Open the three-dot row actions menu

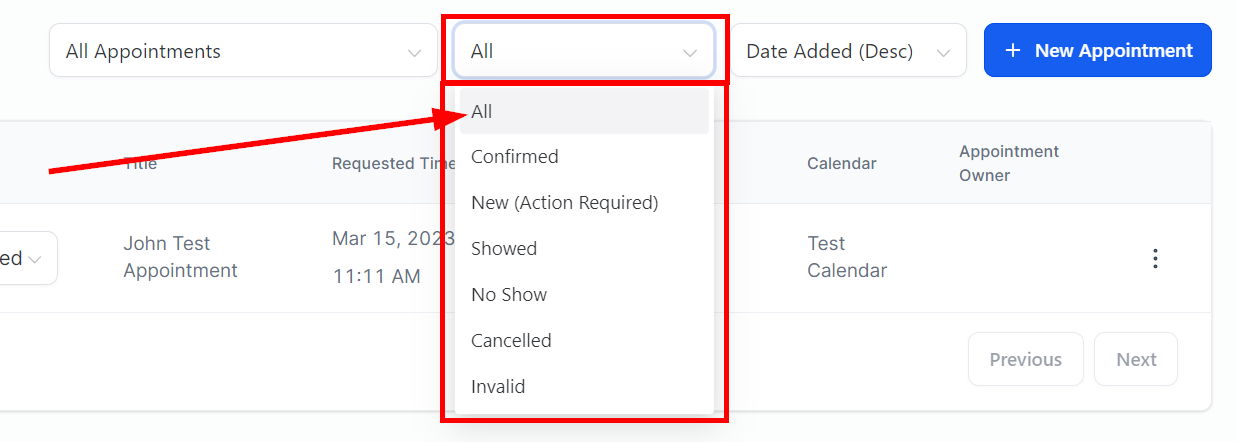pos(1155,259)
